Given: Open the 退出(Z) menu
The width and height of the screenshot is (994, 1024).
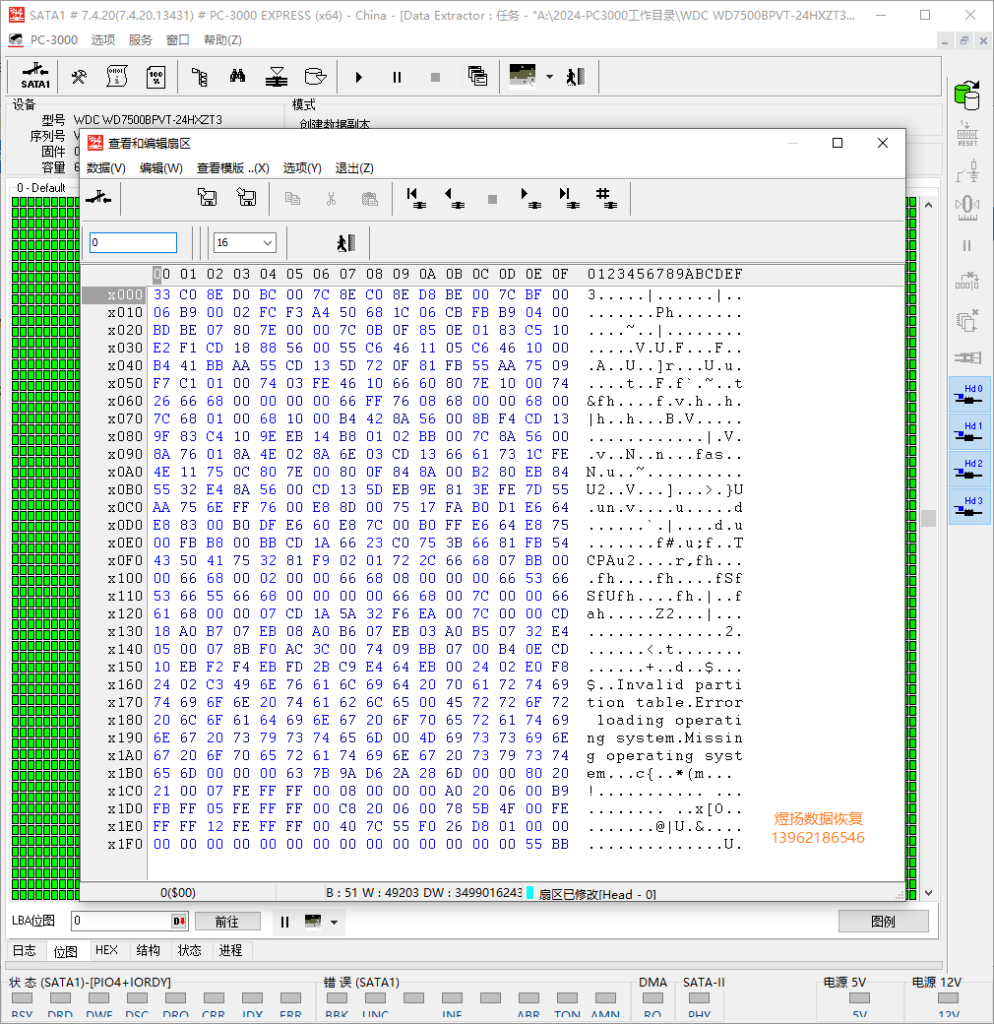Looking at the screenshot, I should coord(355,168).
